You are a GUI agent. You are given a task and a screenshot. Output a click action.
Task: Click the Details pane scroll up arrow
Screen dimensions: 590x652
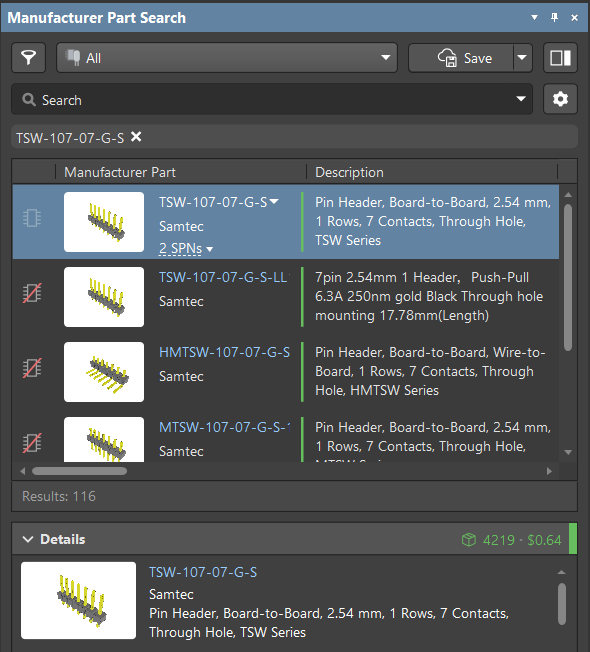(562, 573)
